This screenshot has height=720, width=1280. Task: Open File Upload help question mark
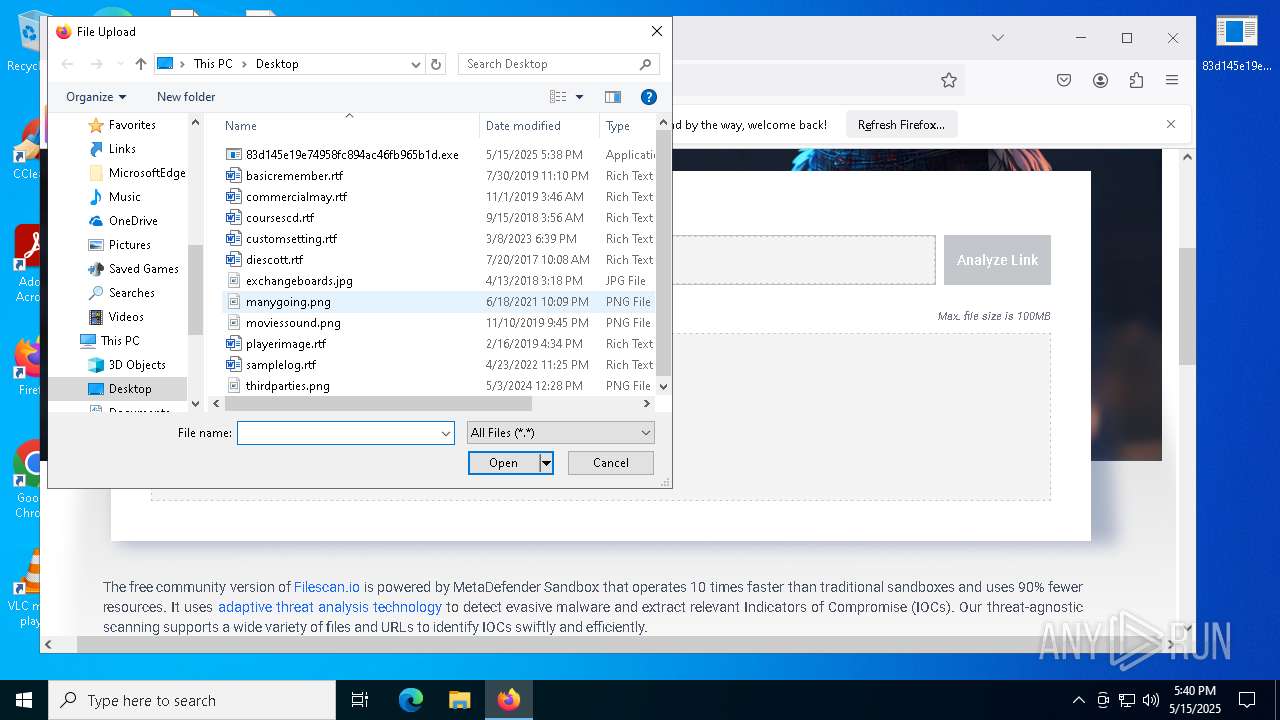point(649,97)
